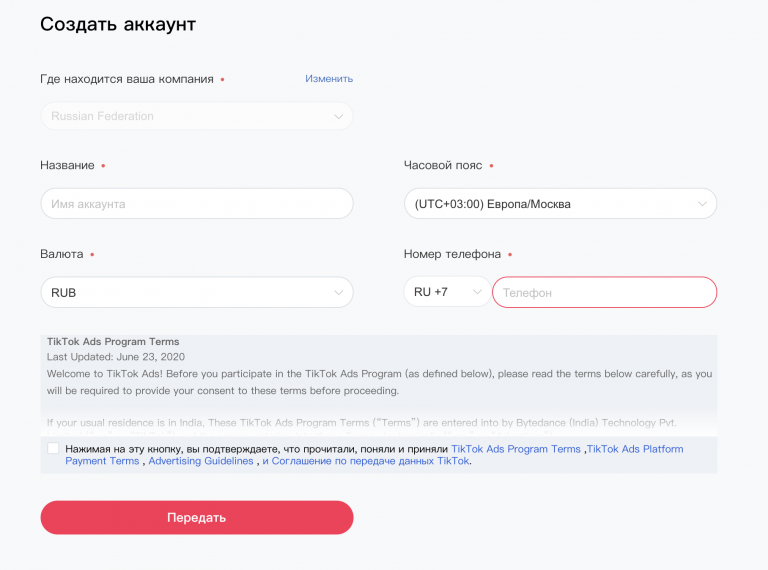
Task: Open Соглашение по передаче данных TikTok link
Action: pyautogui.click(x=370, y=461)
